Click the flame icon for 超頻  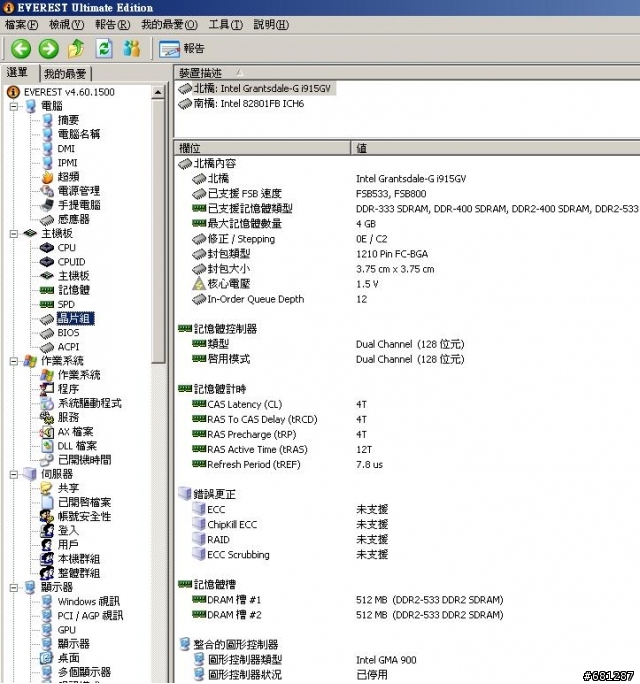[x=47, y=177]
